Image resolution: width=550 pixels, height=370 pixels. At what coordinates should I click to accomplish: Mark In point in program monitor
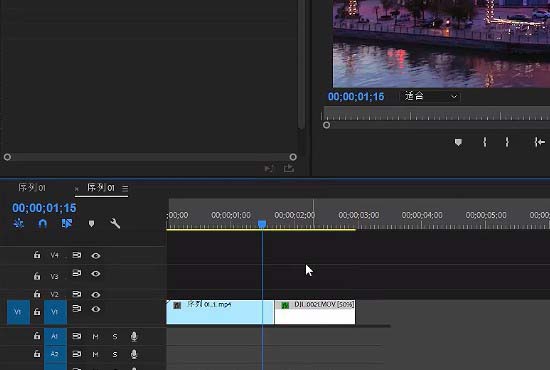(485, 142)
